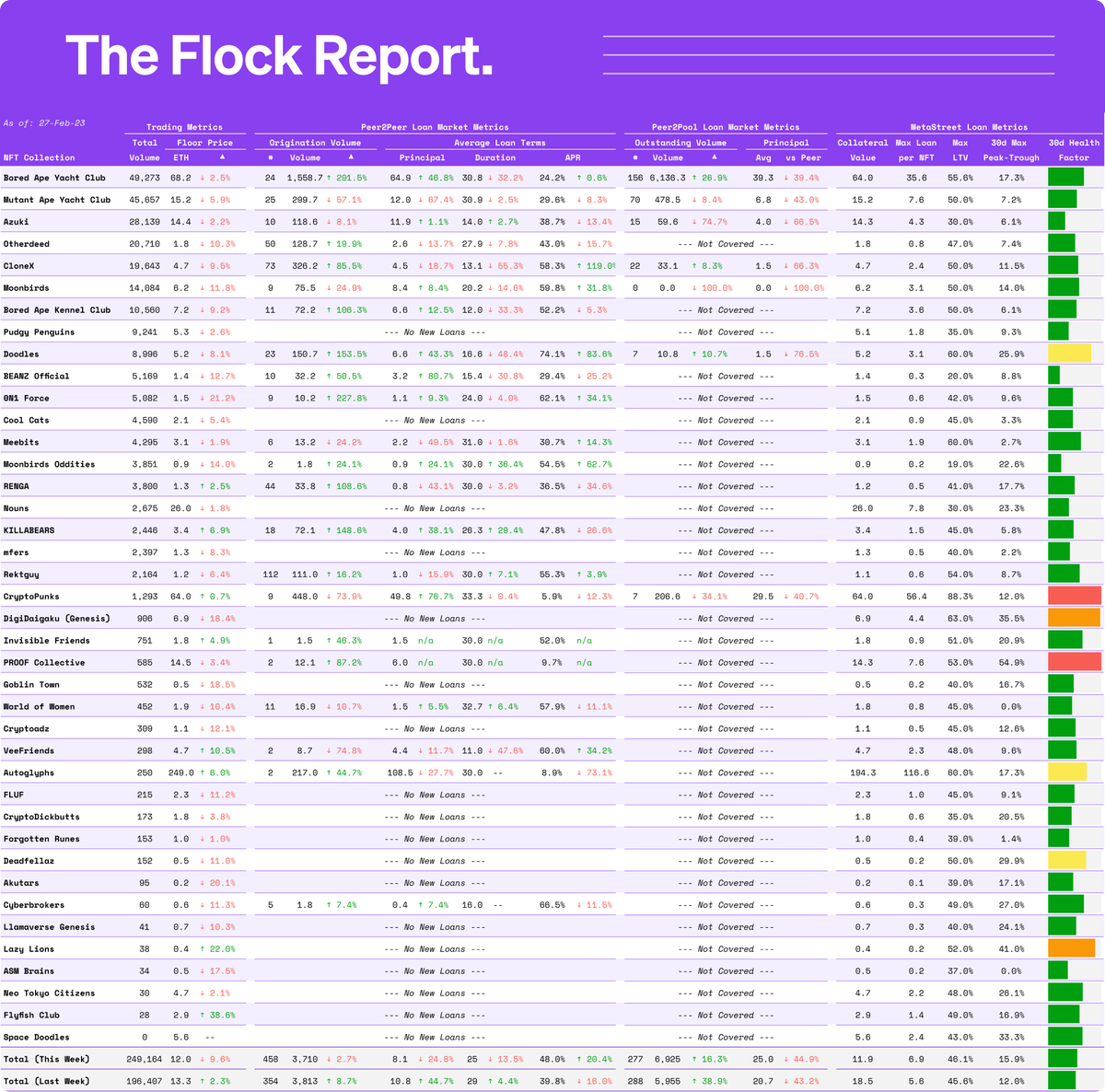Select the "Azuki" collection name

click(x=17, y=222)
